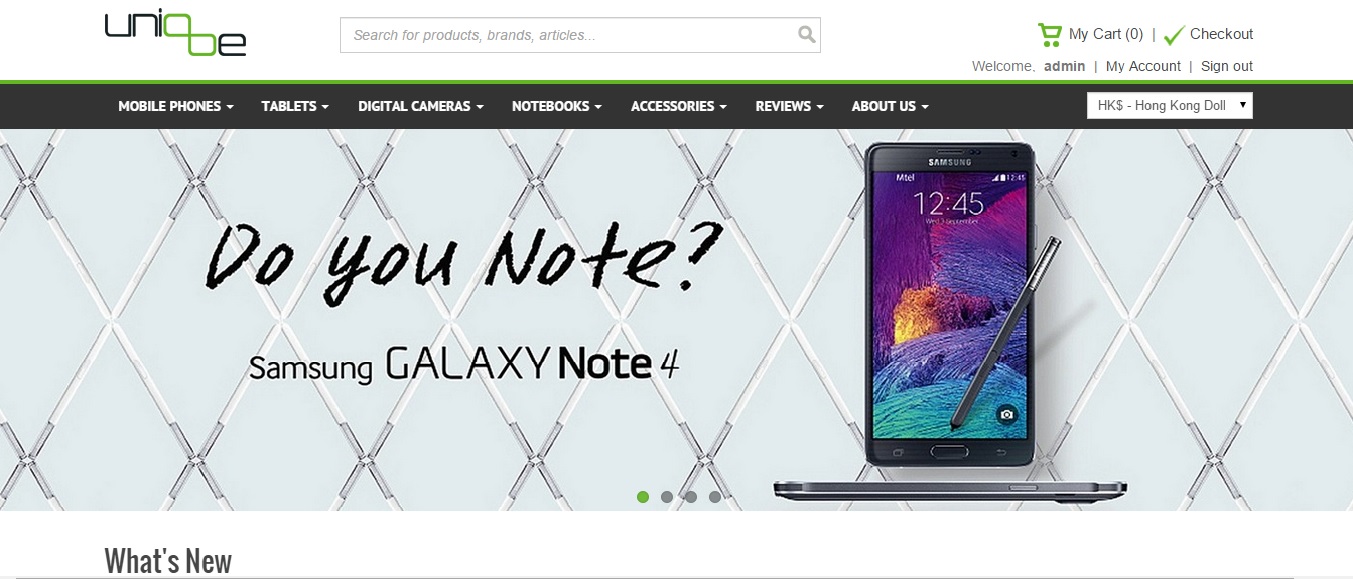Click the search magnifier icon
1353x579 pixels.
pos(807,35)
